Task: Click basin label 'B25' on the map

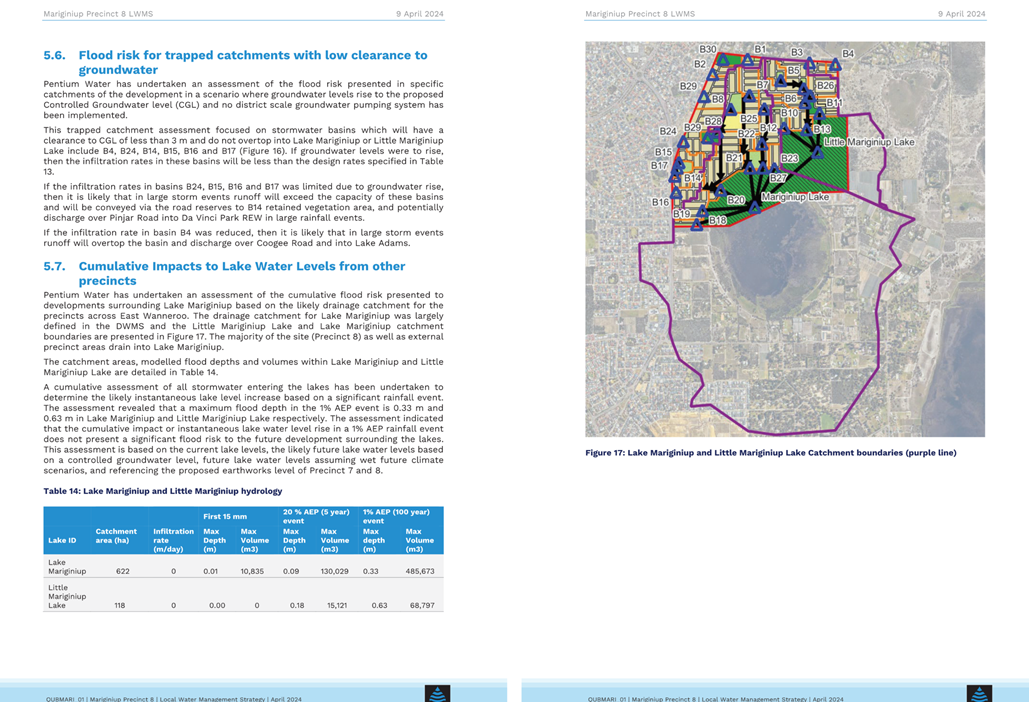Action: click(x=749, y=119)
